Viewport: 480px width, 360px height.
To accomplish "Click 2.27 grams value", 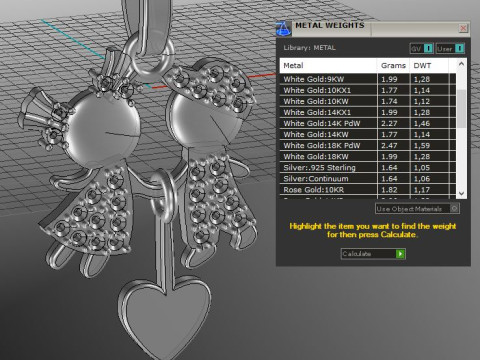I will point(389,123).
